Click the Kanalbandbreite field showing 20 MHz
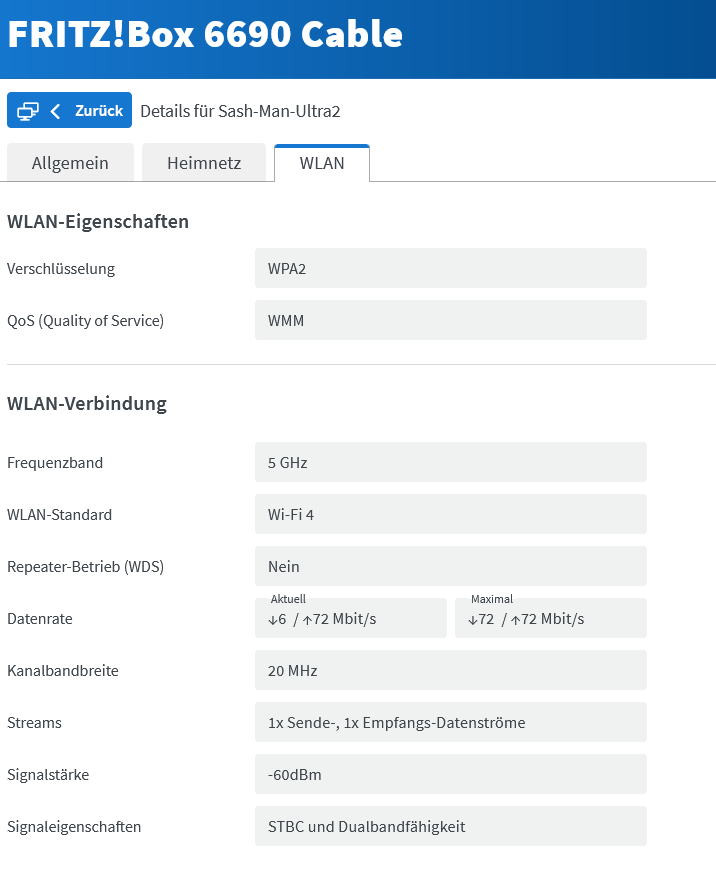 (x=451, y=670)
